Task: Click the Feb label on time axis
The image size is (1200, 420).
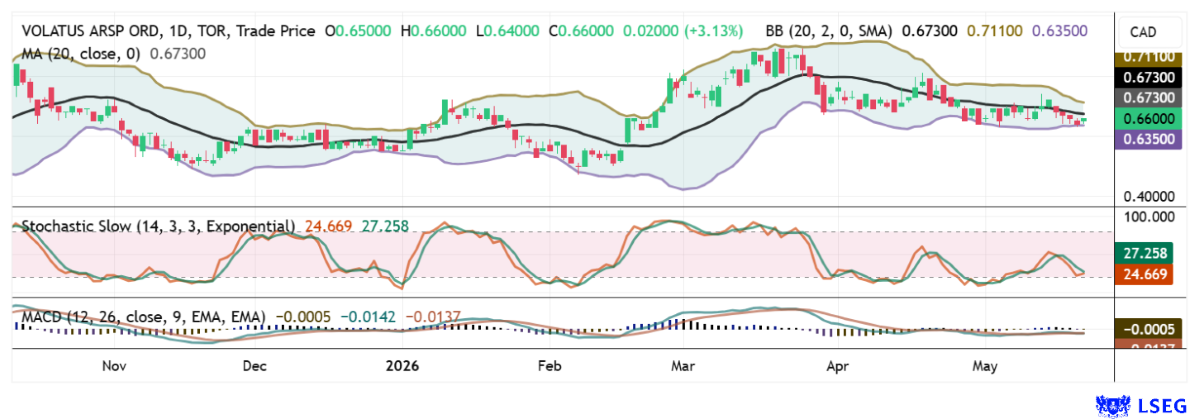Action: point(550,367)
